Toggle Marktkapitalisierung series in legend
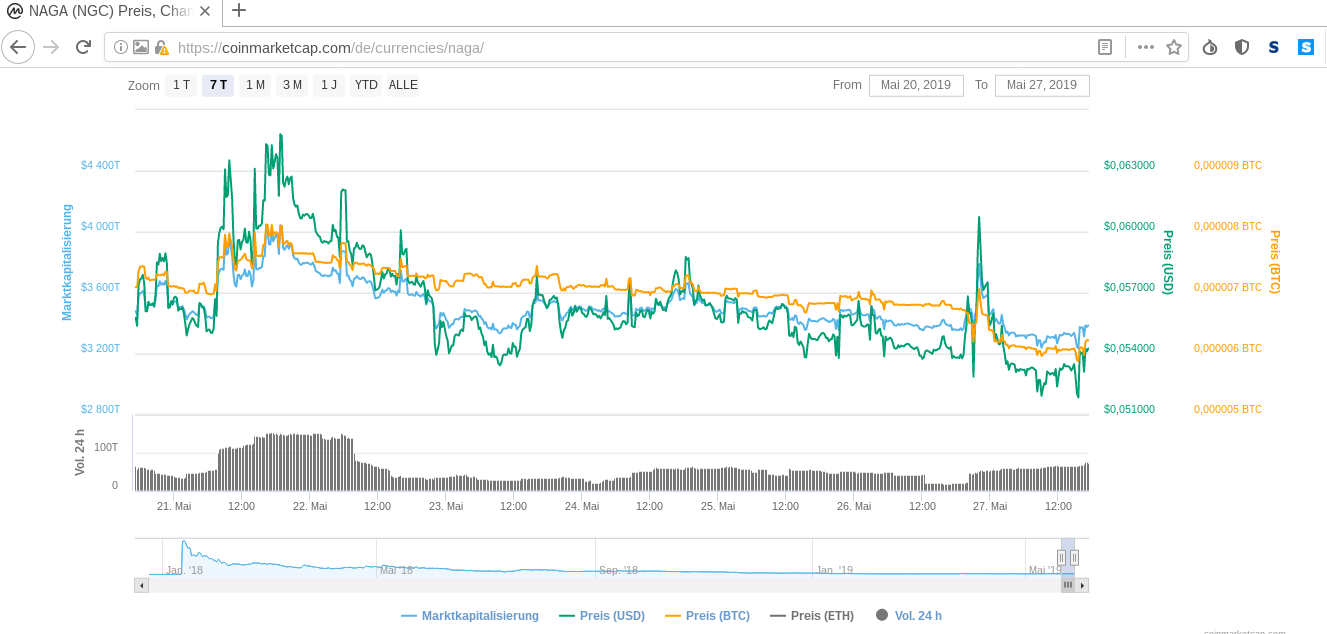 470,616
